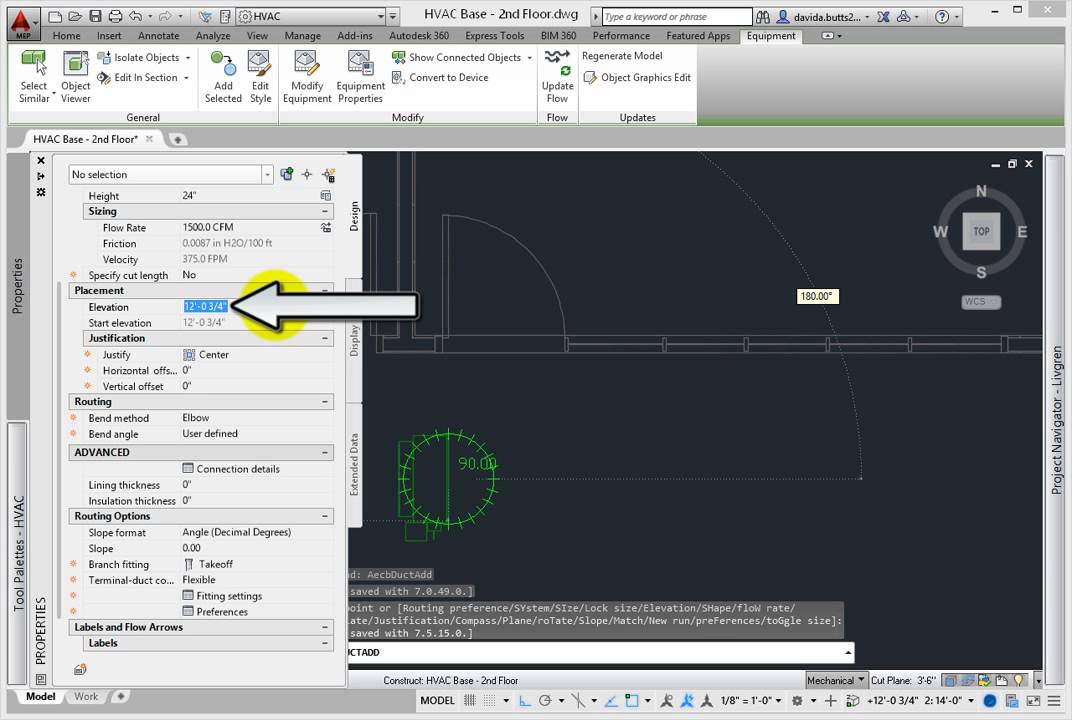
Task: Open the Home ribbon tab
Action: tap(66, 36)
